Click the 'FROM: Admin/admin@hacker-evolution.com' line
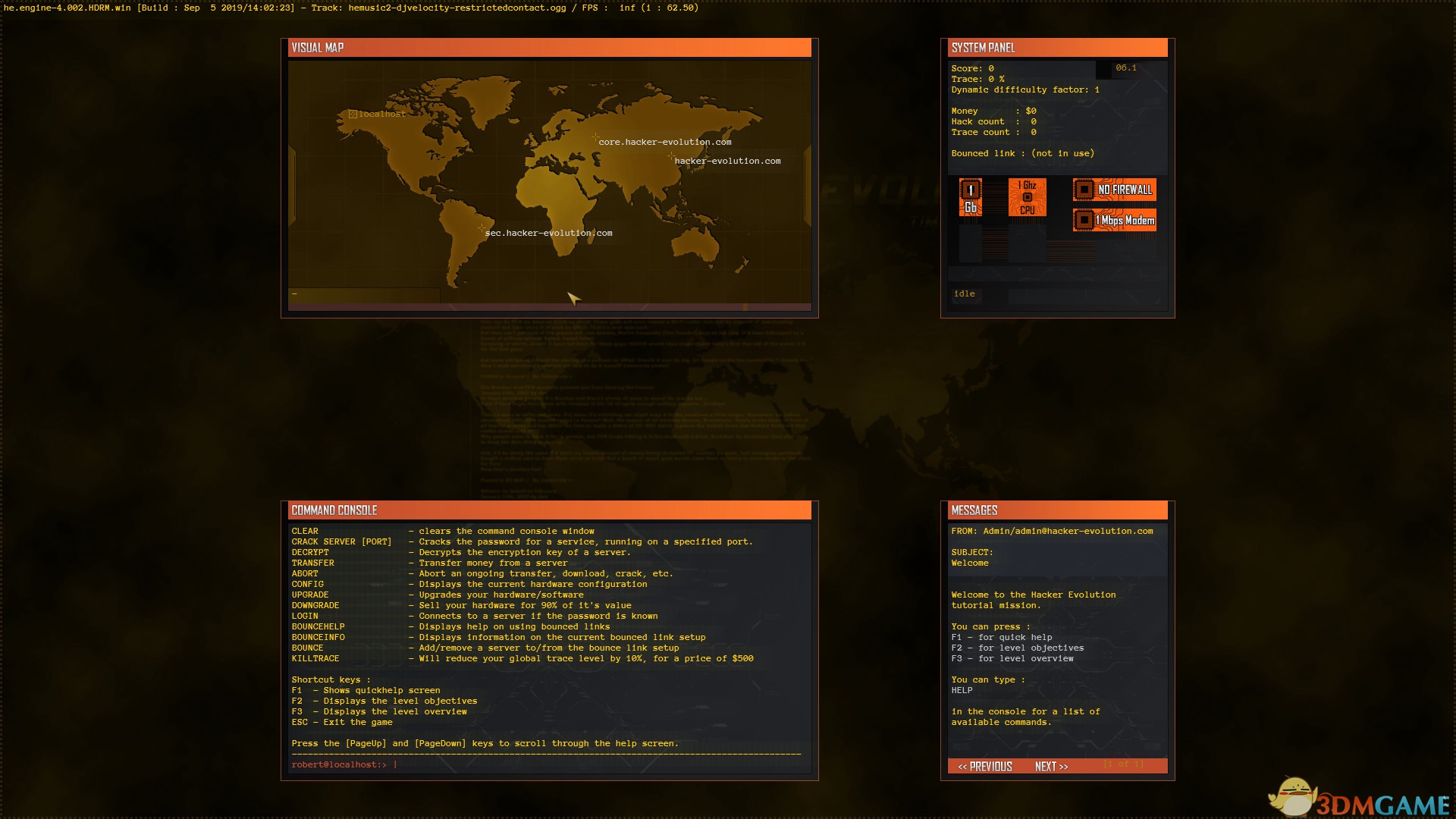This screenshot has height=819, width=1456. pos(1052,532)
